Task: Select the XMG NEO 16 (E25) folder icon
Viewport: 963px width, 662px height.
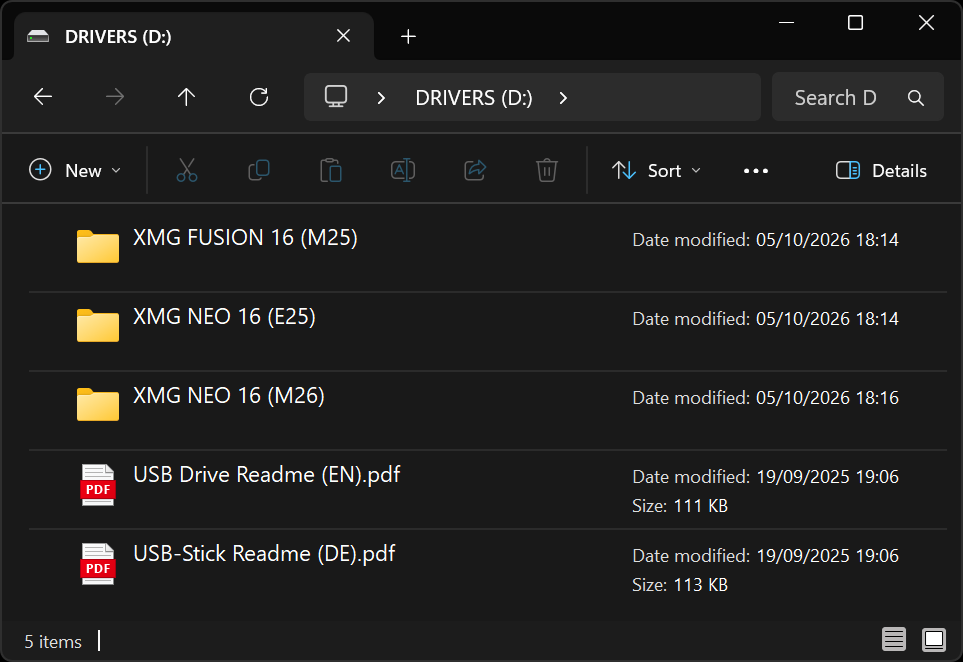Action: coord(98,325)
